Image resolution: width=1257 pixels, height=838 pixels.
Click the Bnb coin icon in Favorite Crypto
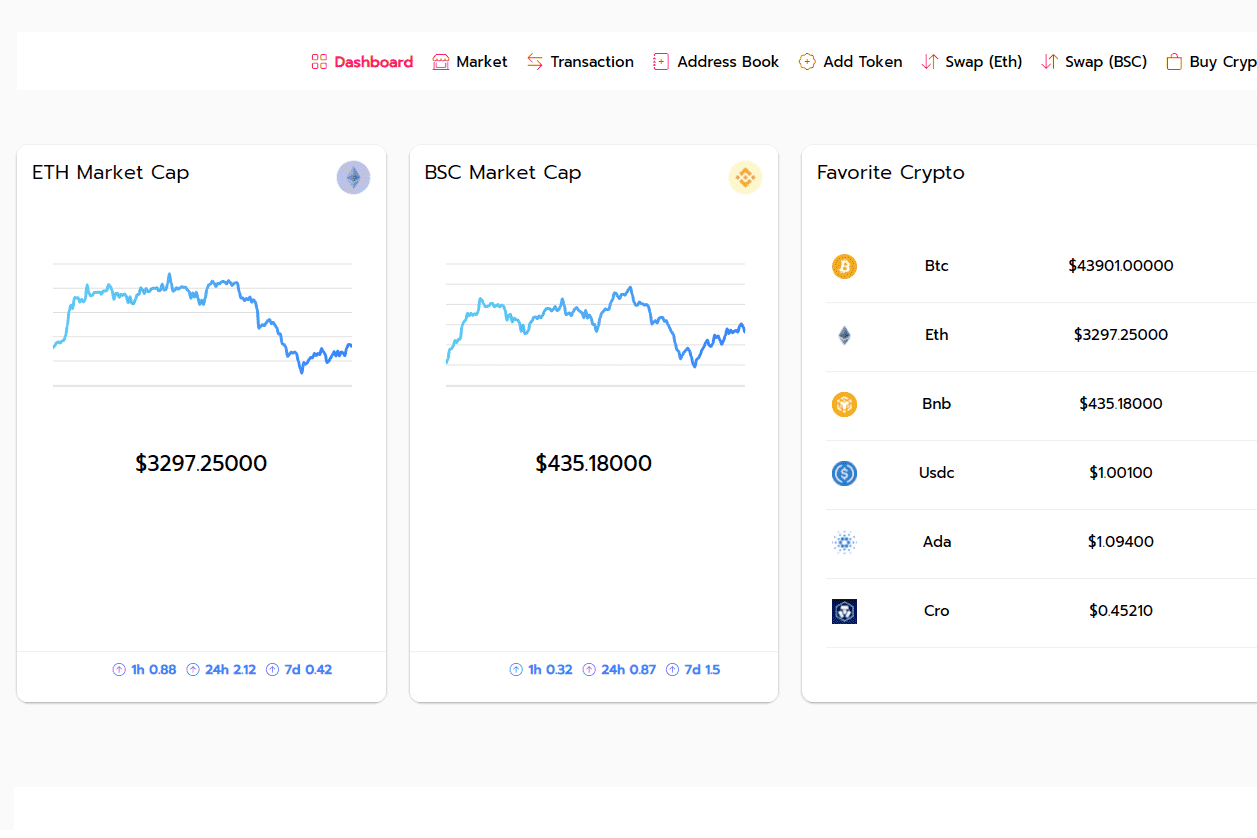click(x=844, y=404)
